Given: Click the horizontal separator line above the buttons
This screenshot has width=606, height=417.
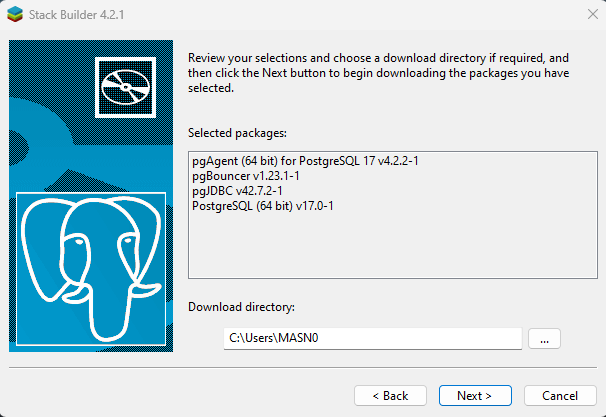Looking at the screenshot, I should pos(303,368).
